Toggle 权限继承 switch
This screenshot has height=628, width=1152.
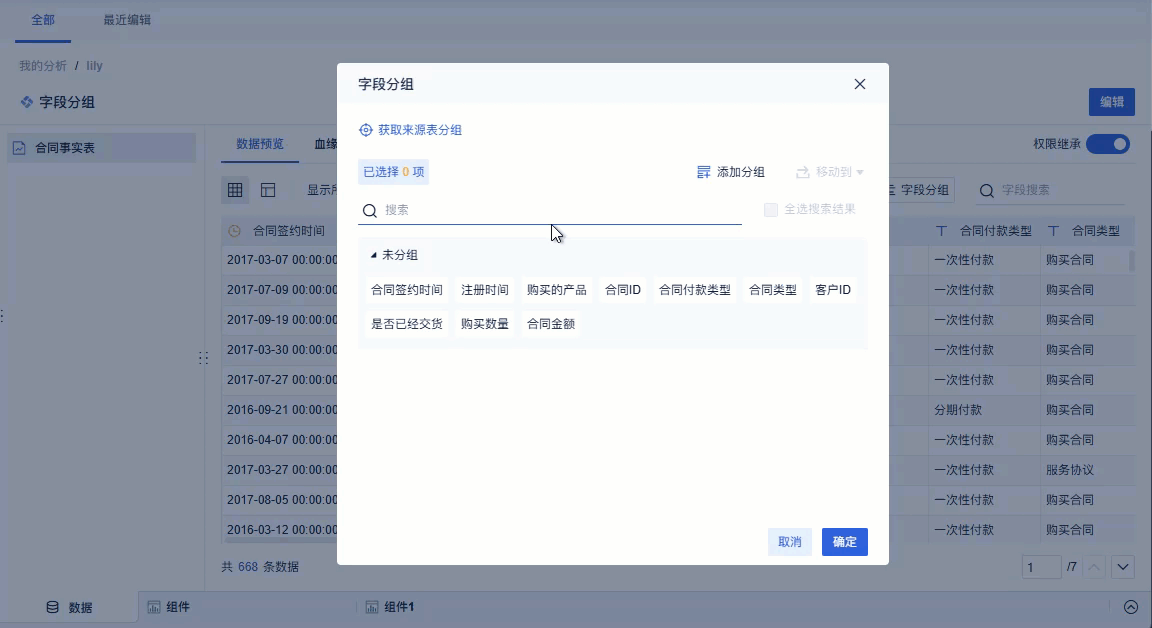(1108, 144)
